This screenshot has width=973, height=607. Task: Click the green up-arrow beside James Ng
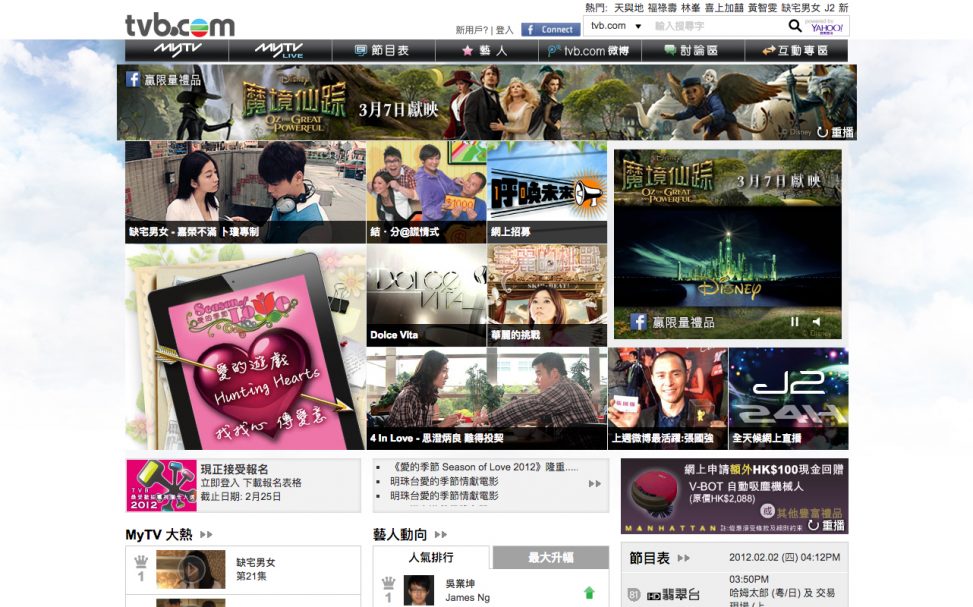coord(589,593)
